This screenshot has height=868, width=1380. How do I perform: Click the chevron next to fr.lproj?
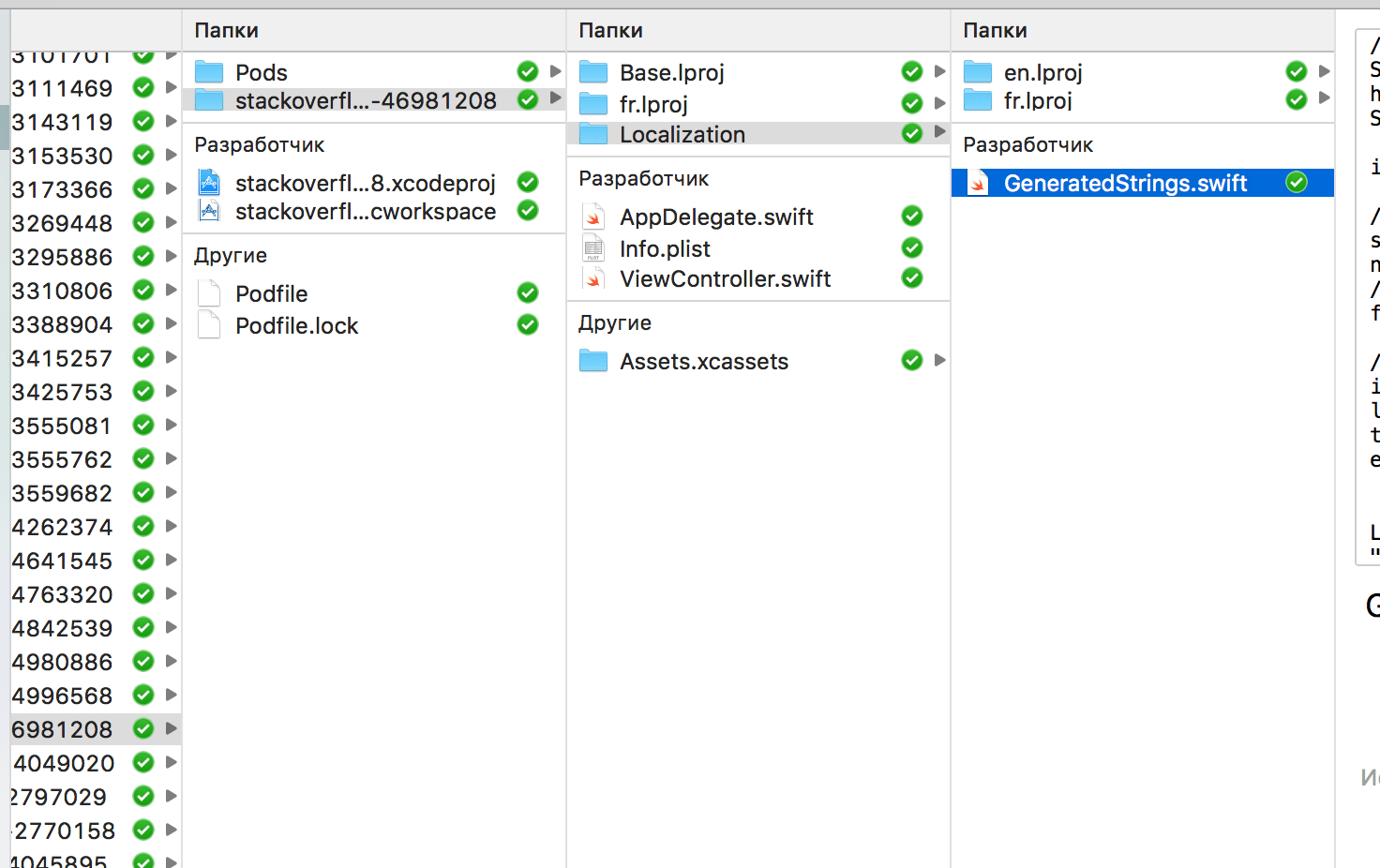[940, 103]
